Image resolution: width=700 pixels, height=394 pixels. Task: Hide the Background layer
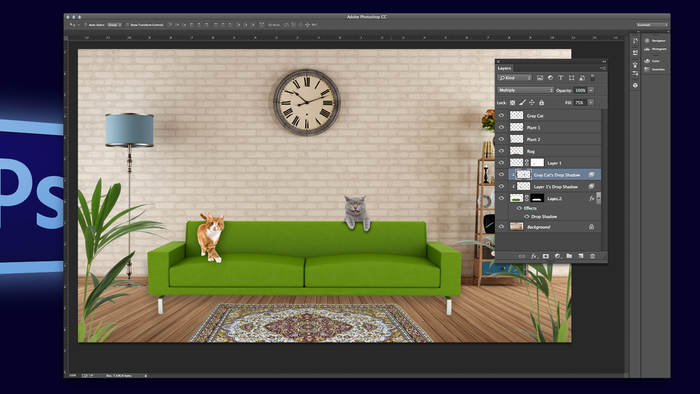(501, 227)
